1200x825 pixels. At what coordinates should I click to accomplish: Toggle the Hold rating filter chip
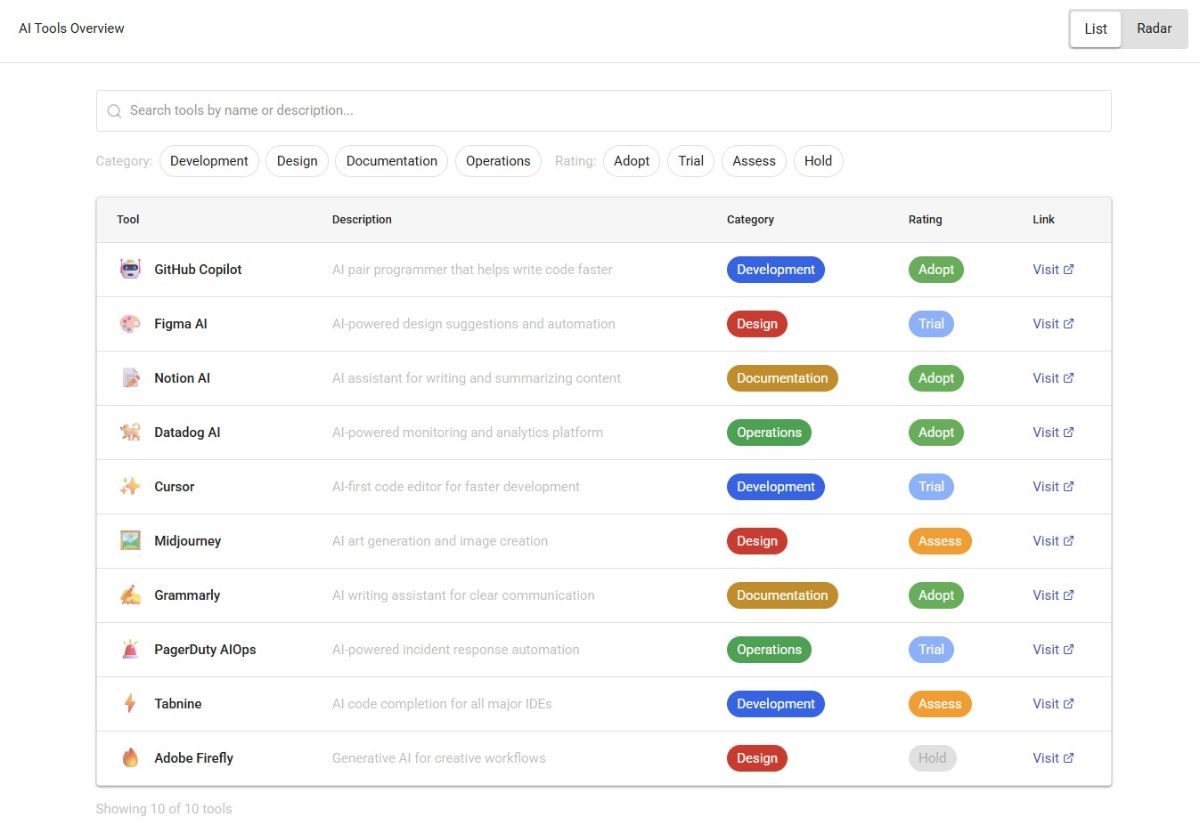[818, 160]
